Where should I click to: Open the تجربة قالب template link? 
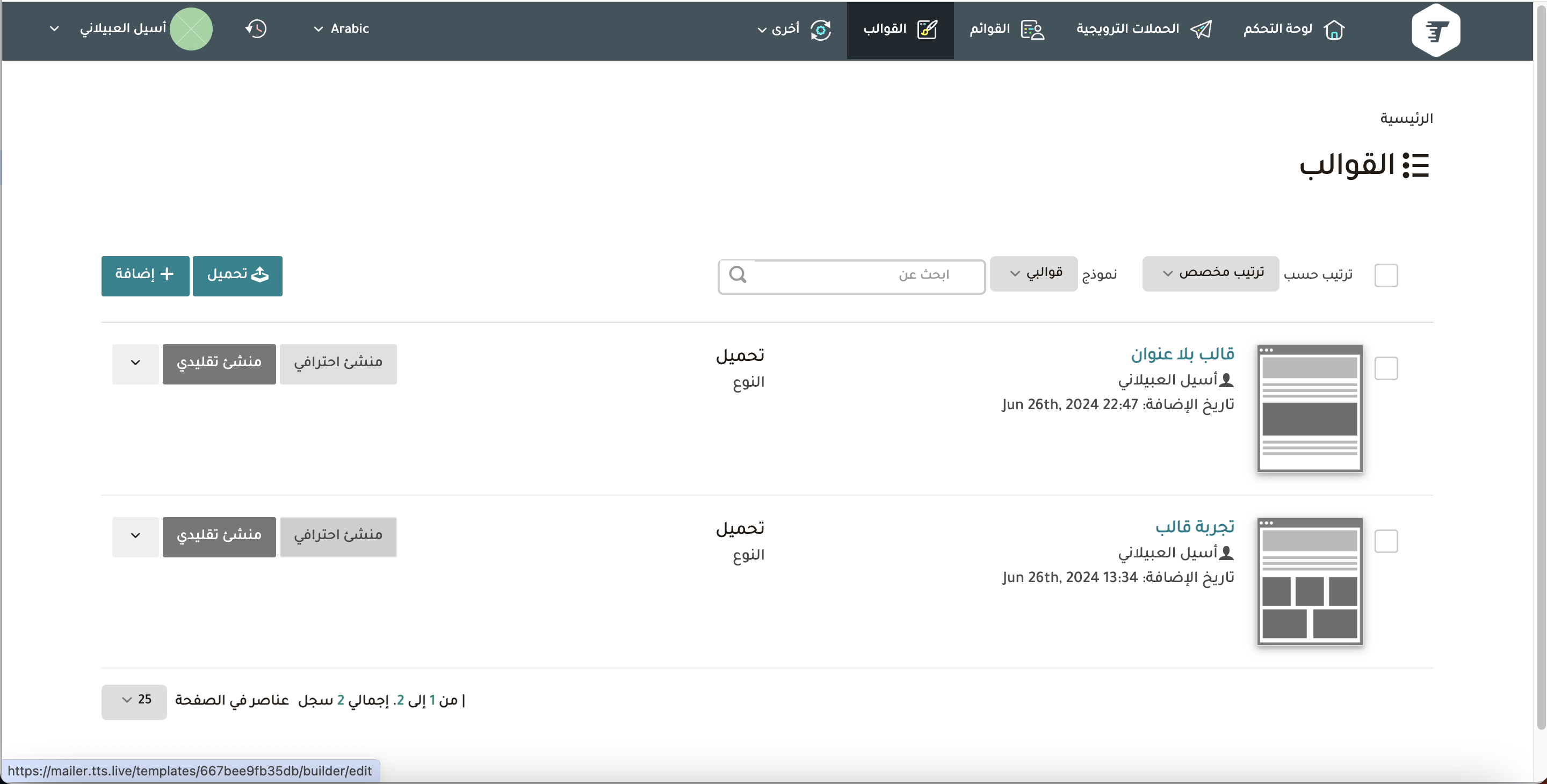click(x=1194, y=526)
